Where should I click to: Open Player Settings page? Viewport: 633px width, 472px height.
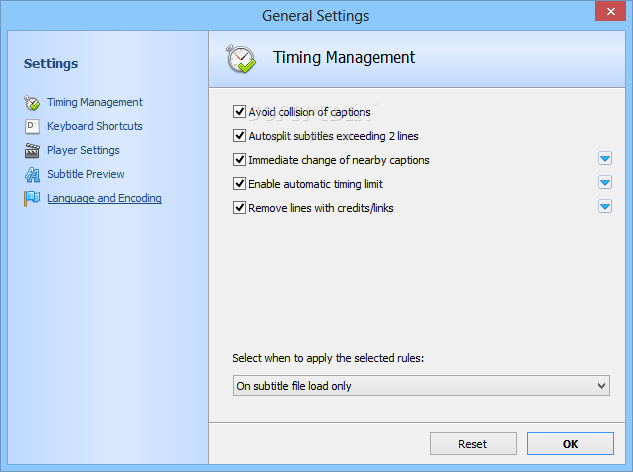click(83, 150)
